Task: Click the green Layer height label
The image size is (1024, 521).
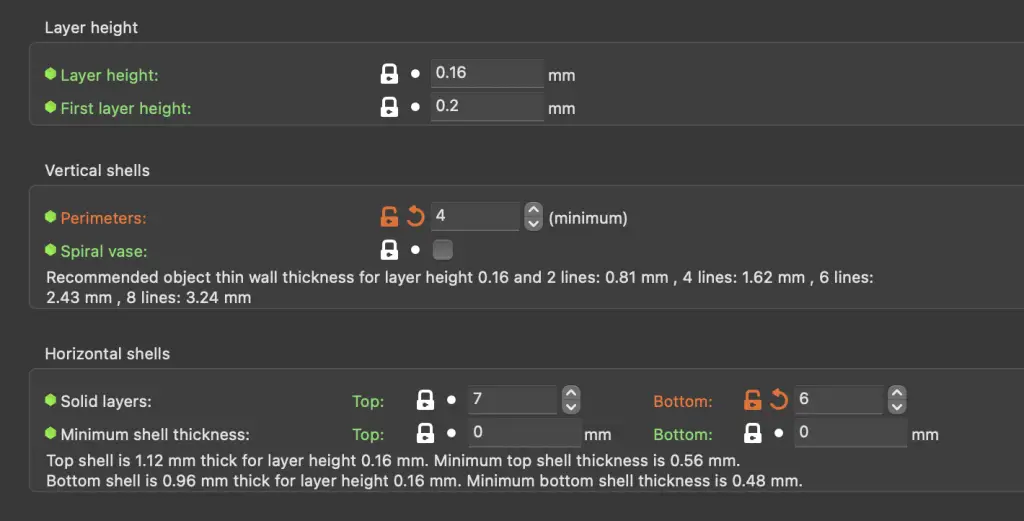Action: [110, 75]
